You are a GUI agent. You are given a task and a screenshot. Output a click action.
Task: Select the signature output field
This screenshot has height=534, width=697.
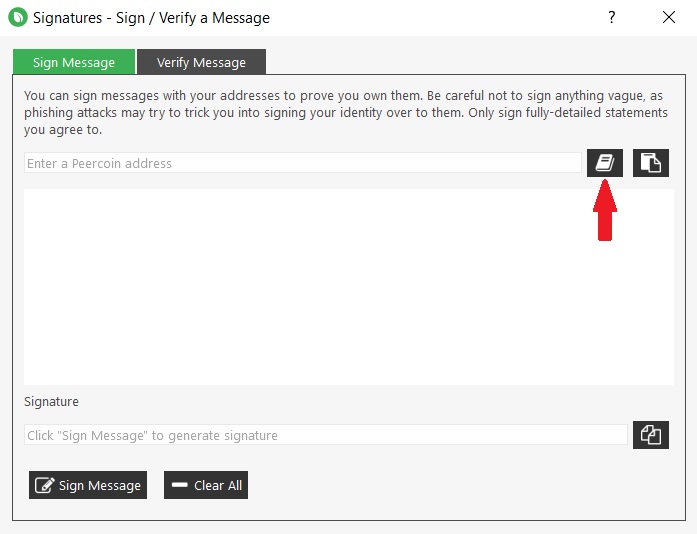pyautogui.click(x=325, y=435)
